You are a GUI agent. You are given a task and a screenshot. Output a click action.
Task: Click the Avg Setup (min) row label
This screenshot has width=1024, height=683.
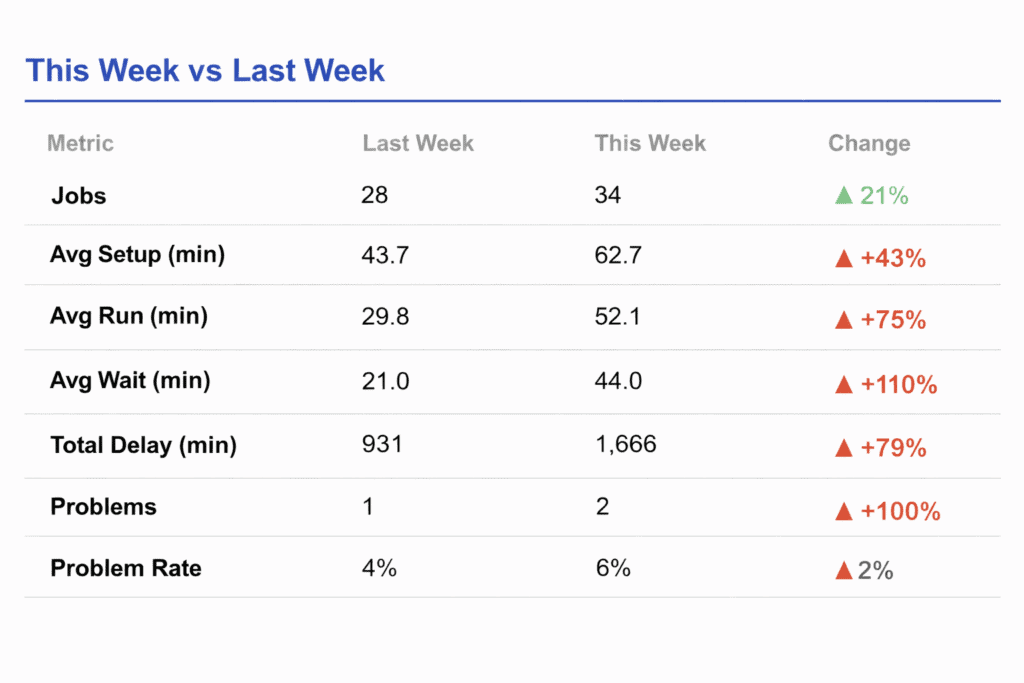pos(137,255)
